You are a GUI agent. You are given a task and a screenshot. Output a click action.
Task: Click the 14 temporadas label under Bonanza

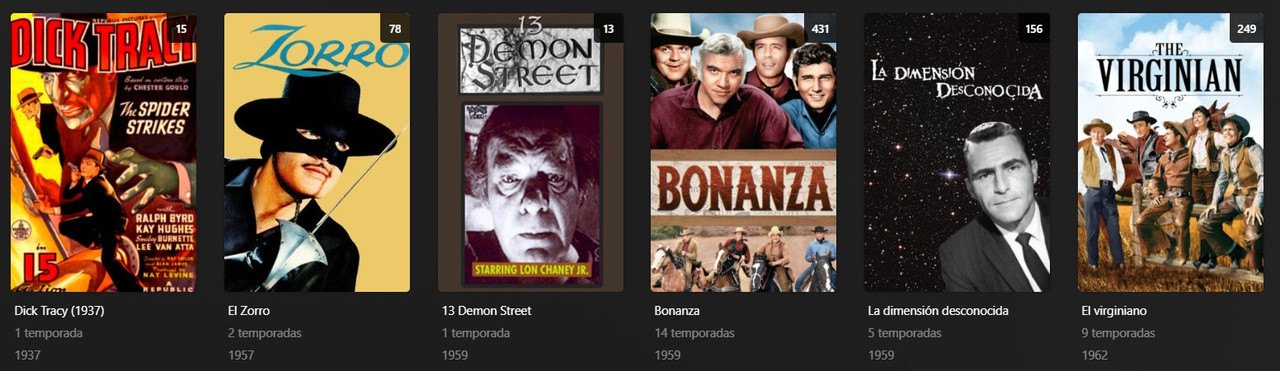point(694,333)
